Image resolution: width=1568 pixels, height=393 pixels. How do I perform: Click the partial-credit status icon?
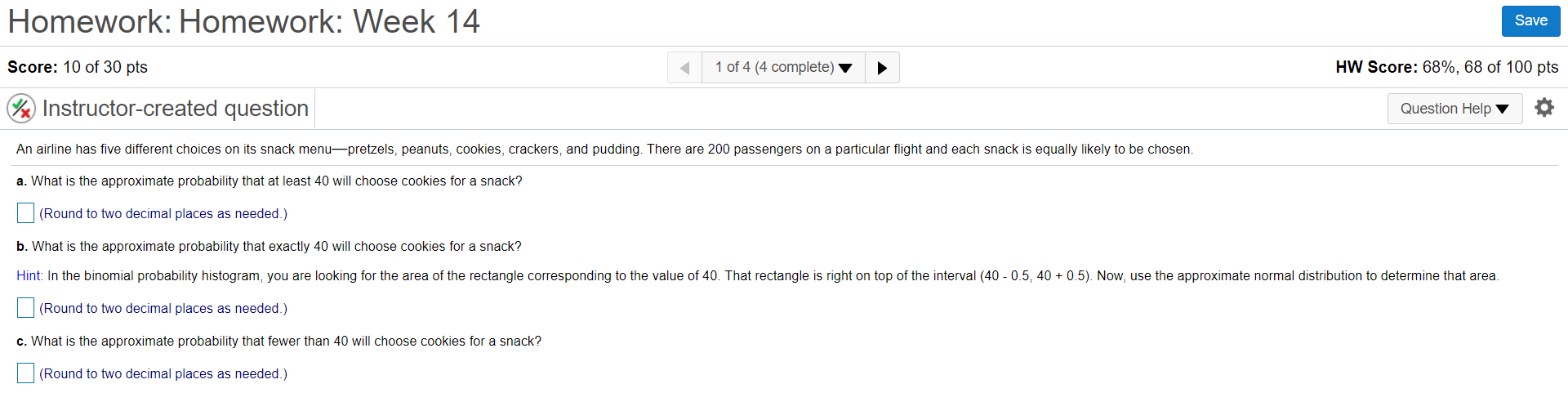(x=21, y=108)
